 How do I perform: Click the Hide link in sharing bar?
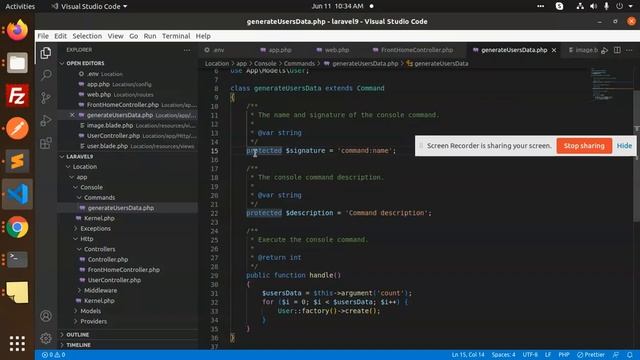pos(624,146)
